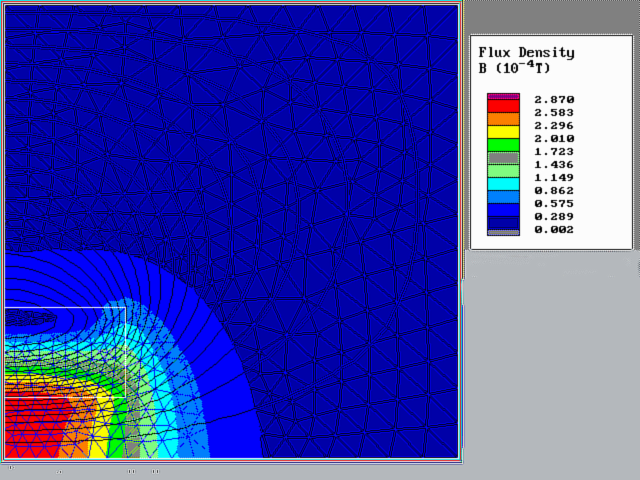Click the cyan legend color band
This screenshot has width=640, height=480.
pos(504,184)
